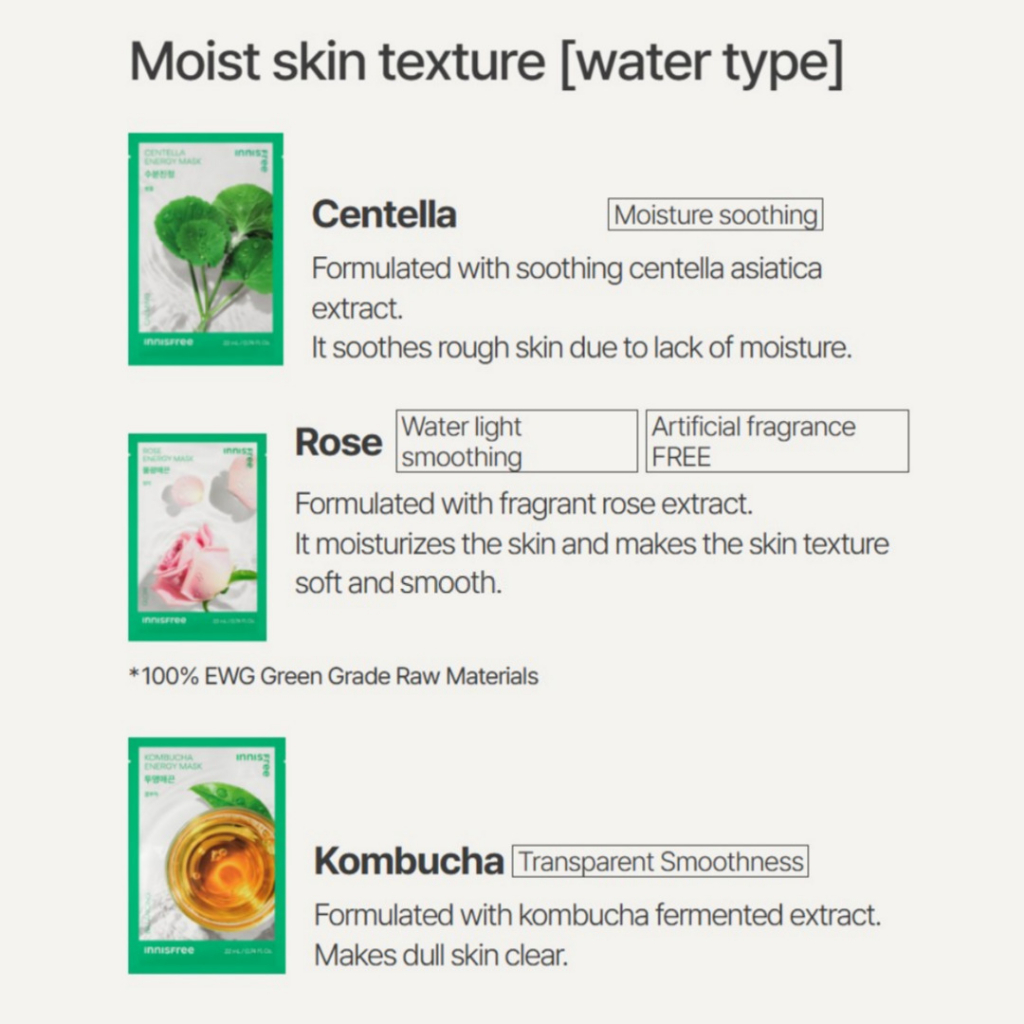Click the Centella heading

pos(384,214)
